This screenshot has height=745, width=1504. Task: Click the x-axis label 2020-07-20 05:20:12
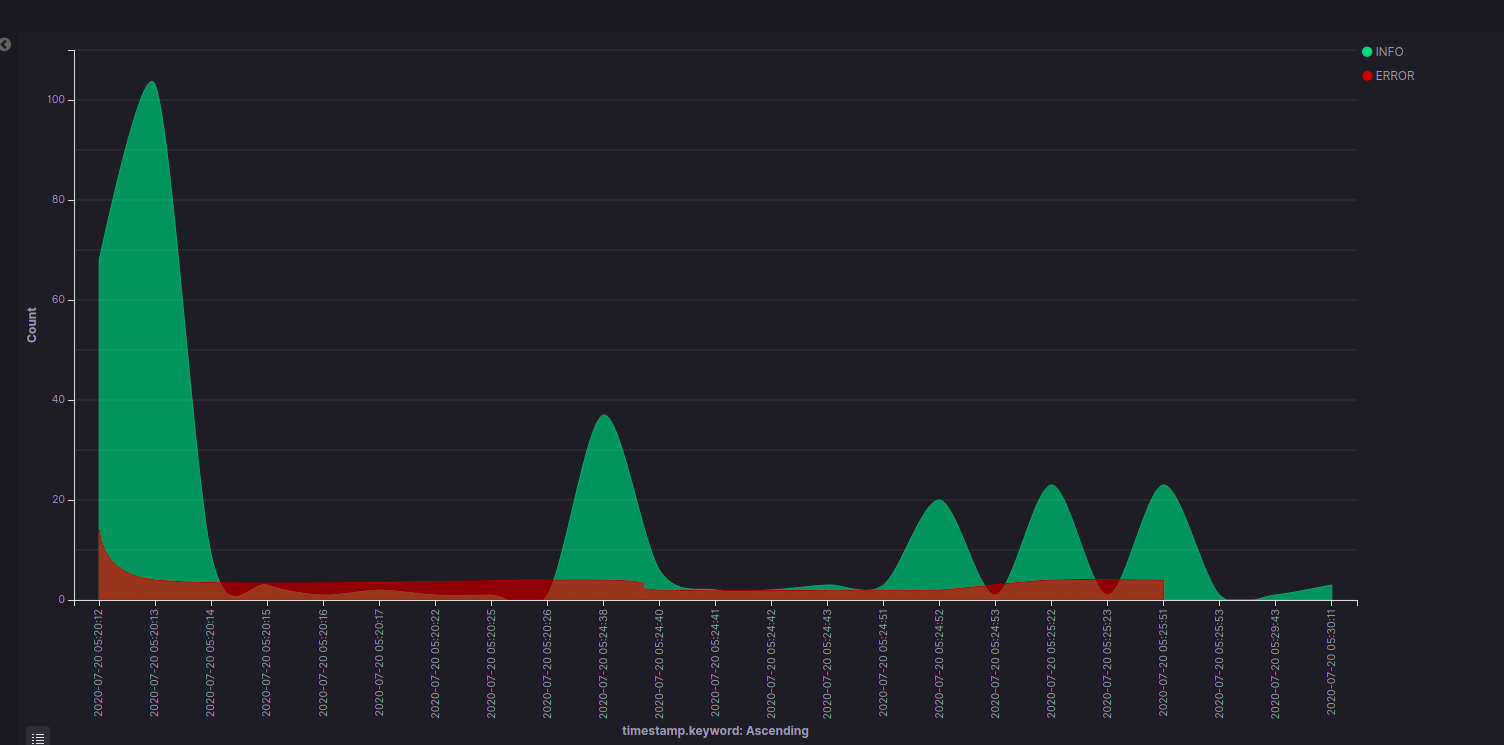(99, 662)
